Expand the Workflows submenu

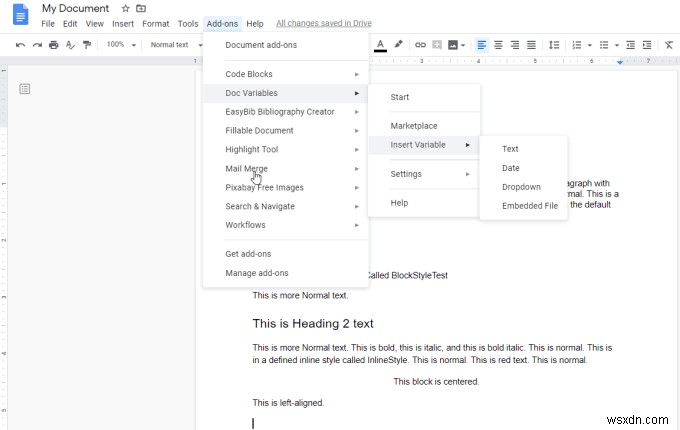285,225
